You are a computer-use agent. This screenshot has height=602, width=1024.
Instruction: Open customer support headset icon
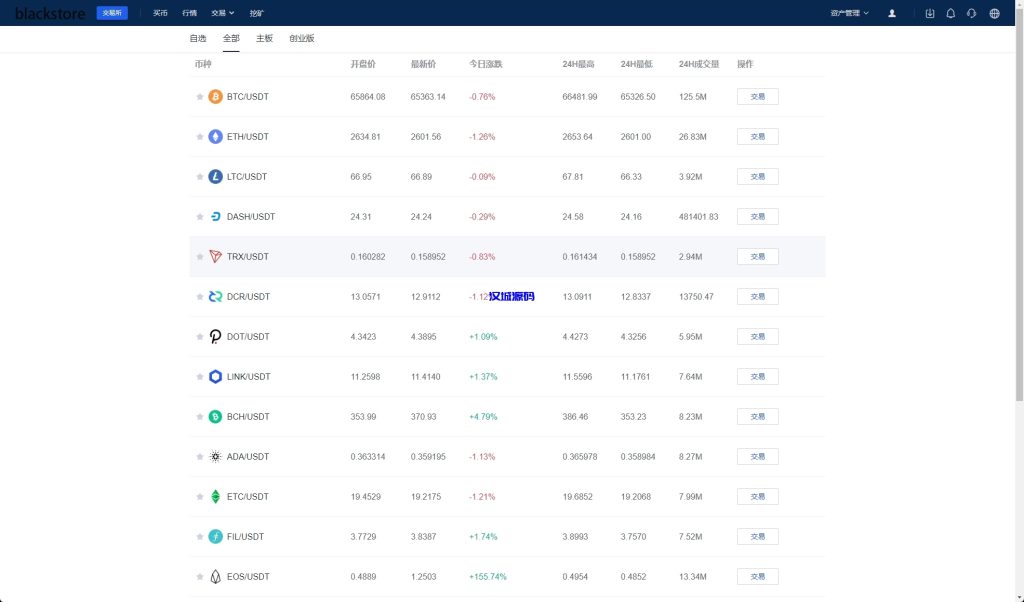pos(971,13)
